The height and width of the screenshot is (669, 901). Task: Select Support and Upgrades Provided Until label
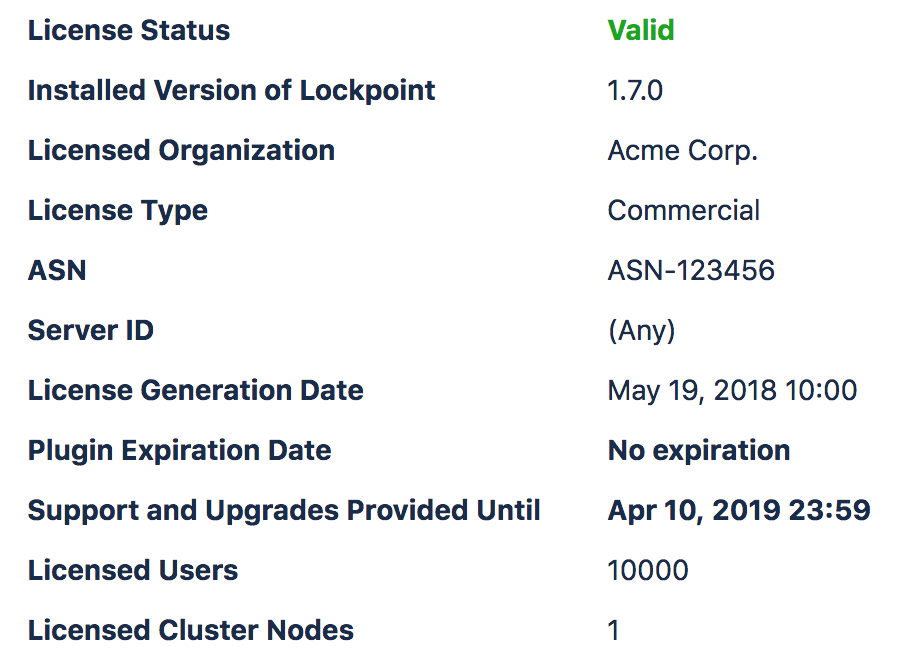(284, 510)
